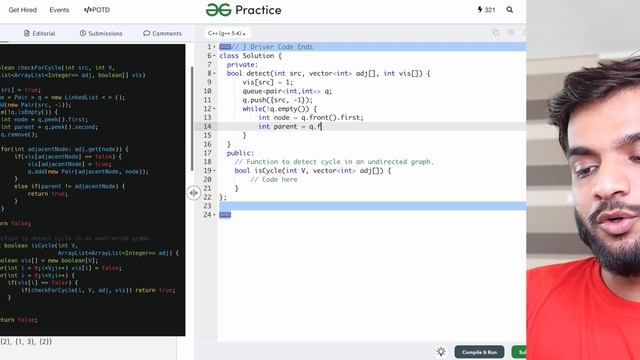The image size is (640, 360).
Task: Click the 'Function to detect cycle' comment line
Action: click(x=334, y=162)
